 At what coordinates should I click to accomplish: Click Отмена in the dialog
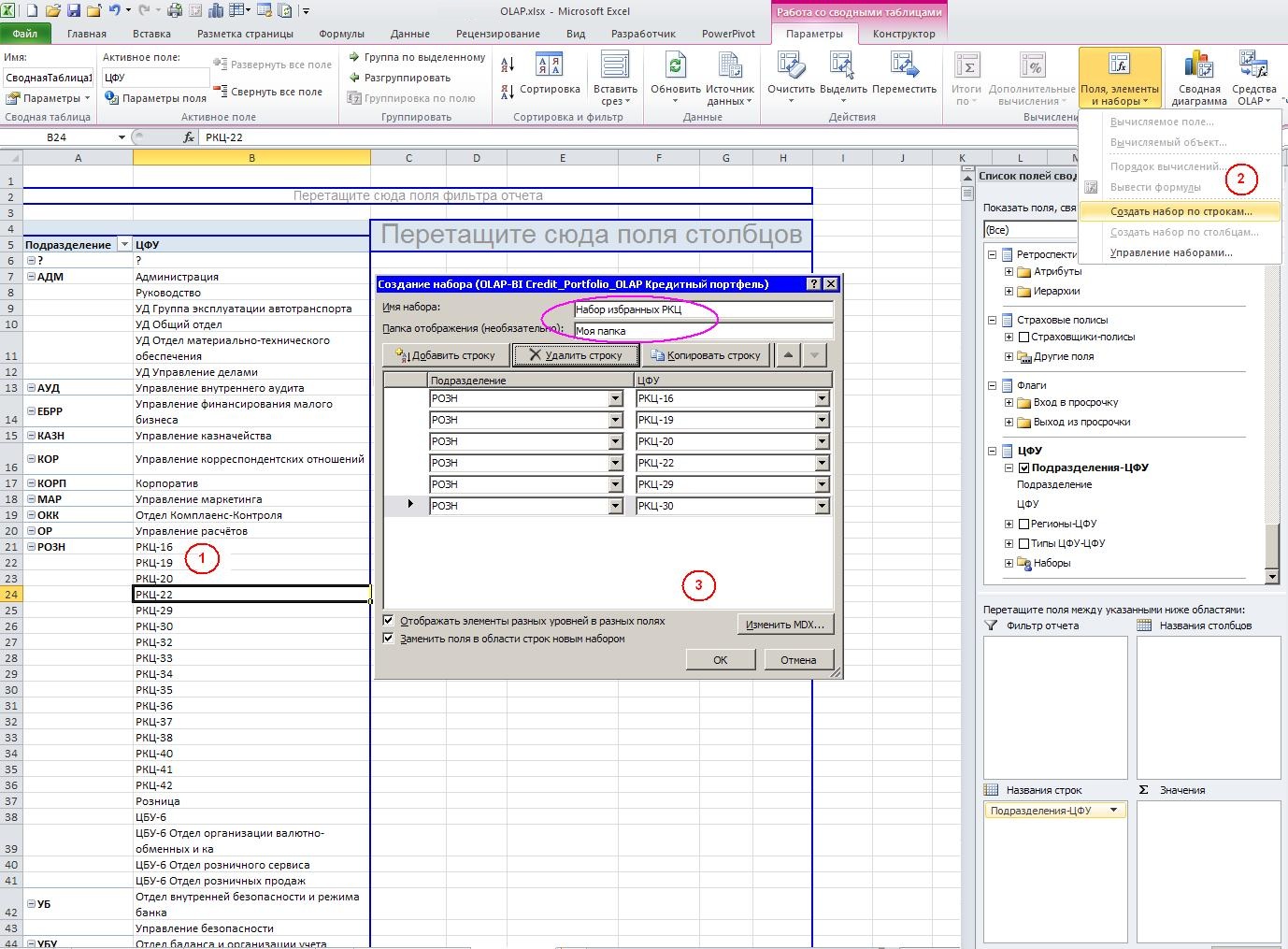coord(798,659)
